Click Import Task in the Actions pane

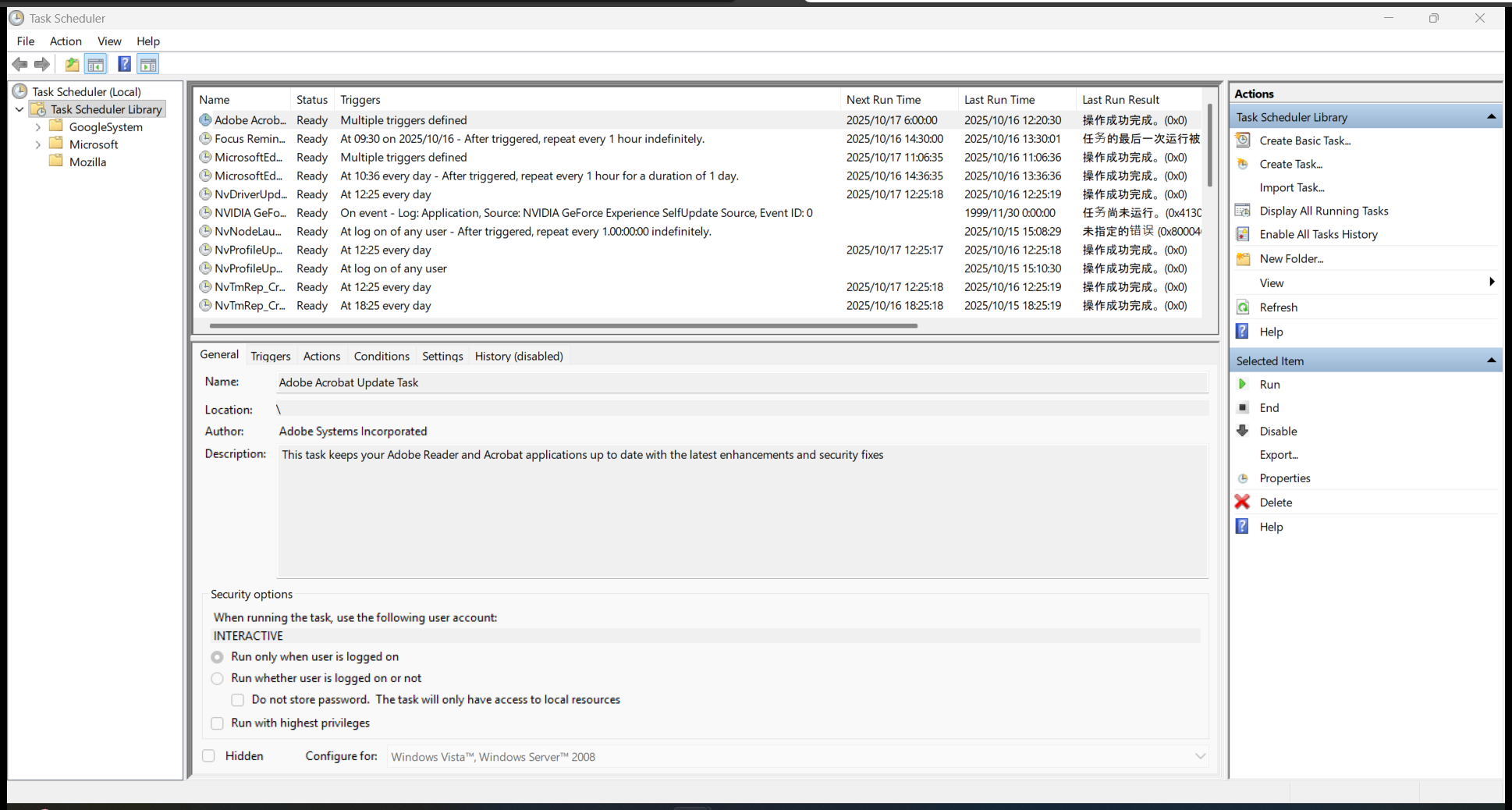pyautogui.click(x=1292, y=187)
